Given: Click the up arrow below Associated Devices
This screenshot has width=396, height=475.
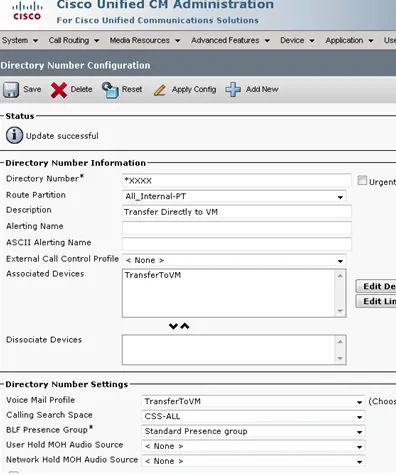Looking at the screenshot, I should coord(185,326).
